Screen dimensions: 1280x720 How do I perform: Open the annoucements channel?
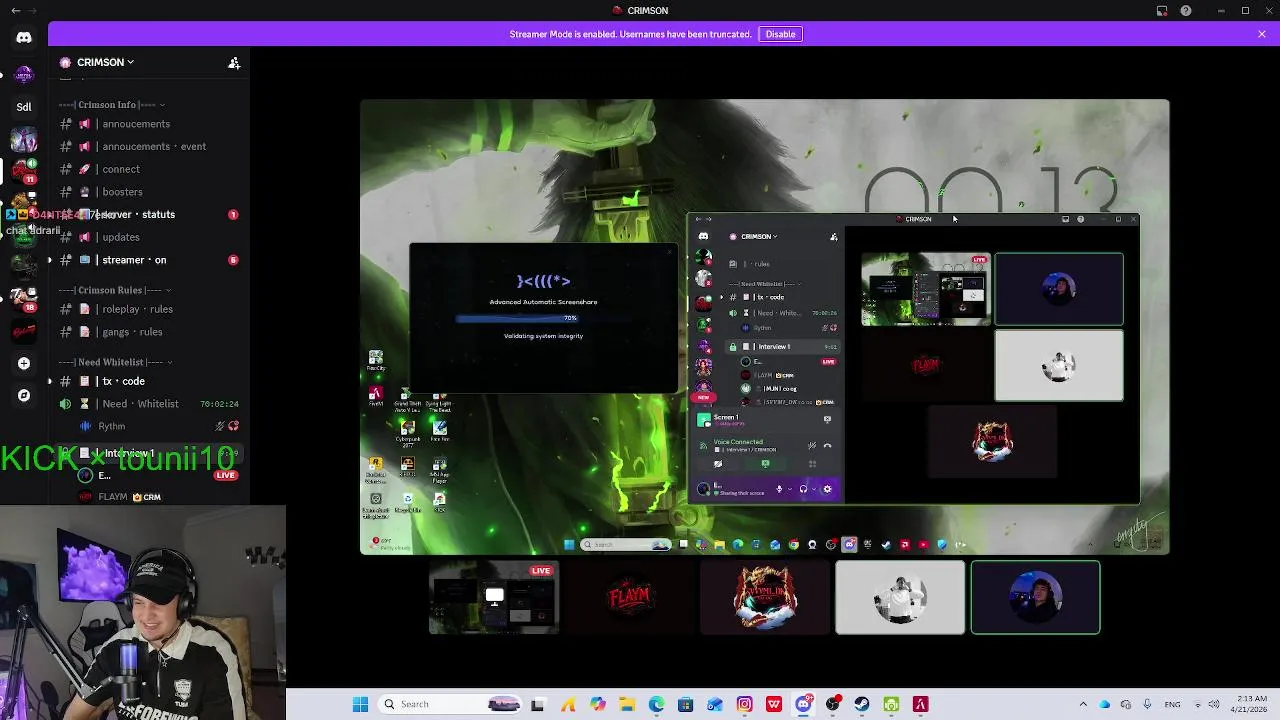click(x=148, y=124)
